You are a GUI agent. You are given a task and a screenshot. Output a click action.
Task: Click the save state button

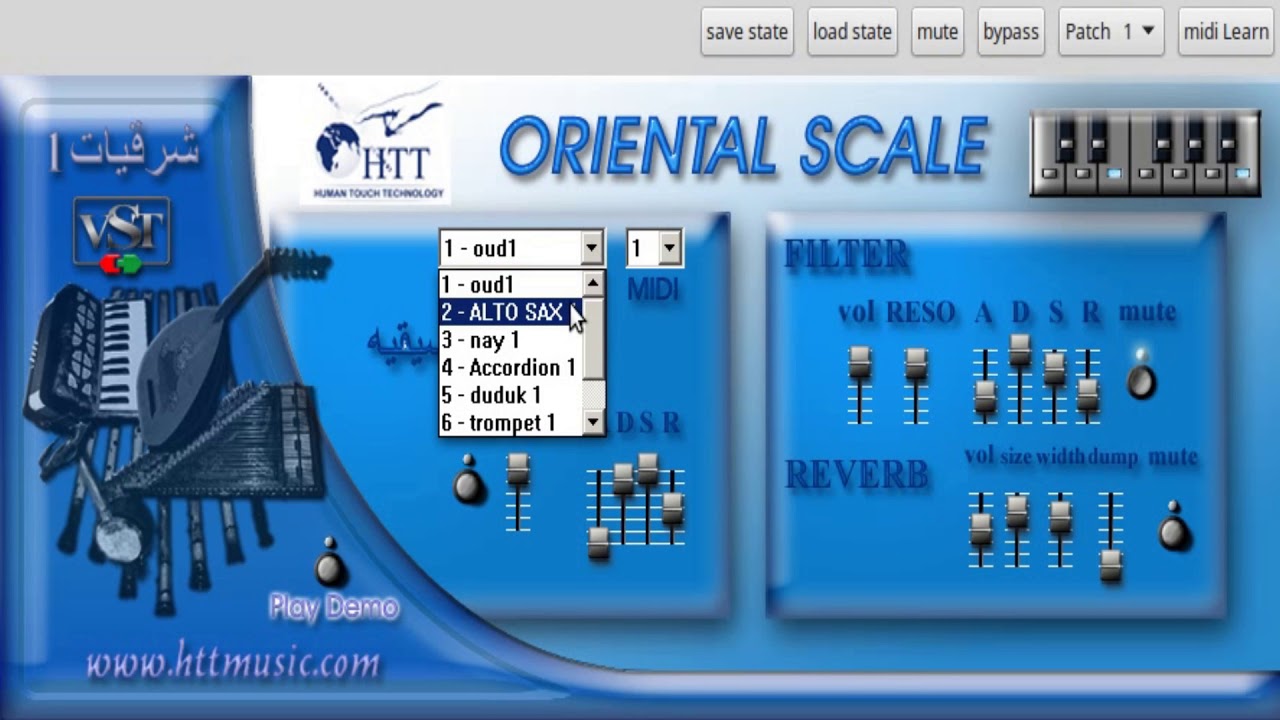pos(747,32)
